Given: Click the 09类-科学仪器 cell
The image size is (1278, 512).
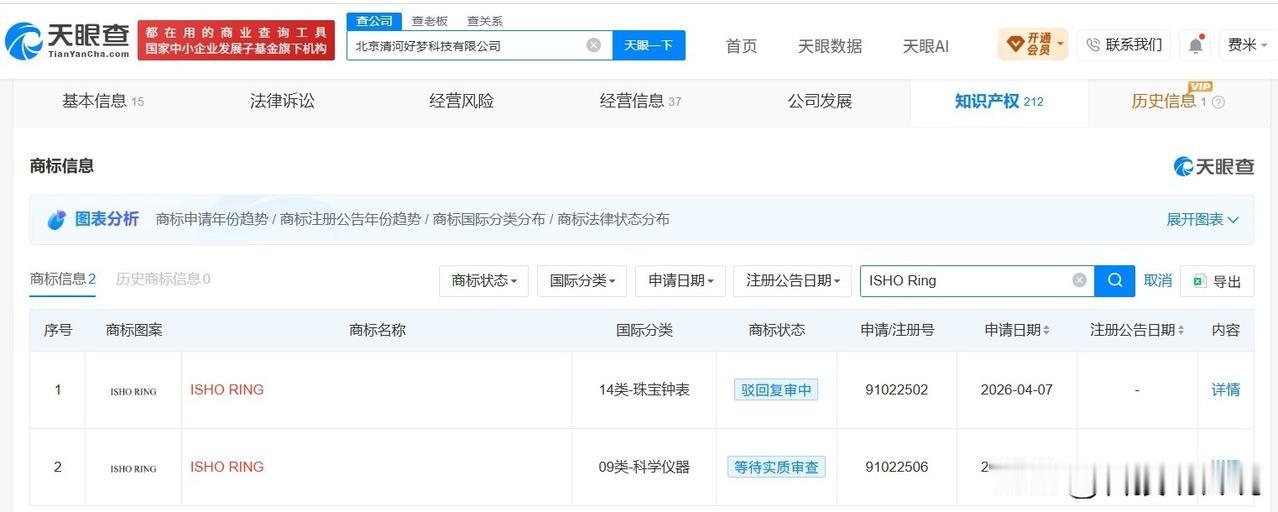Looking at the screenshot, I should pos(644,467).
